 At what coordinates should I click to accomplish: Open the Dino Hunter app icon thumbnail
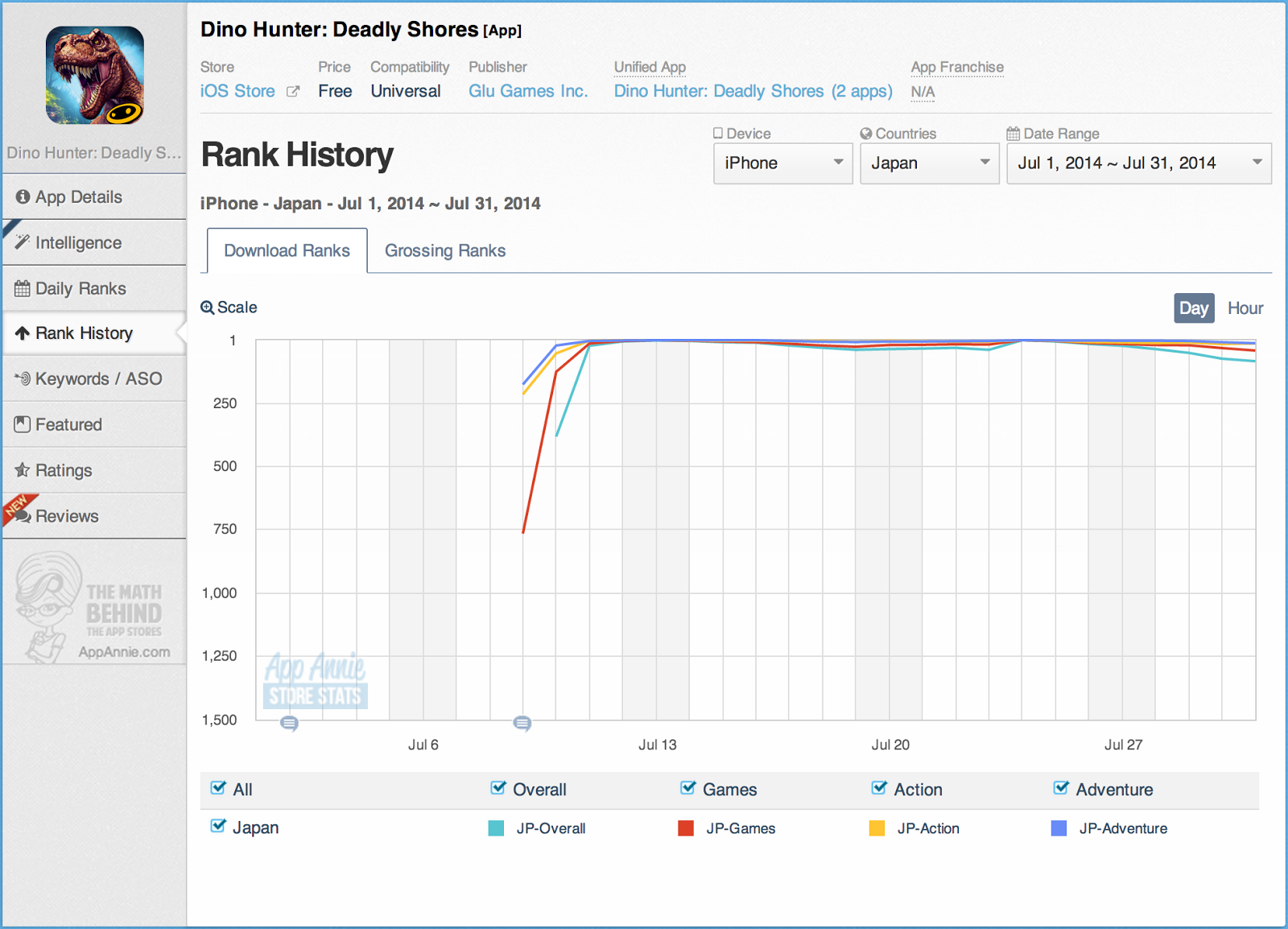coord(95,75)
